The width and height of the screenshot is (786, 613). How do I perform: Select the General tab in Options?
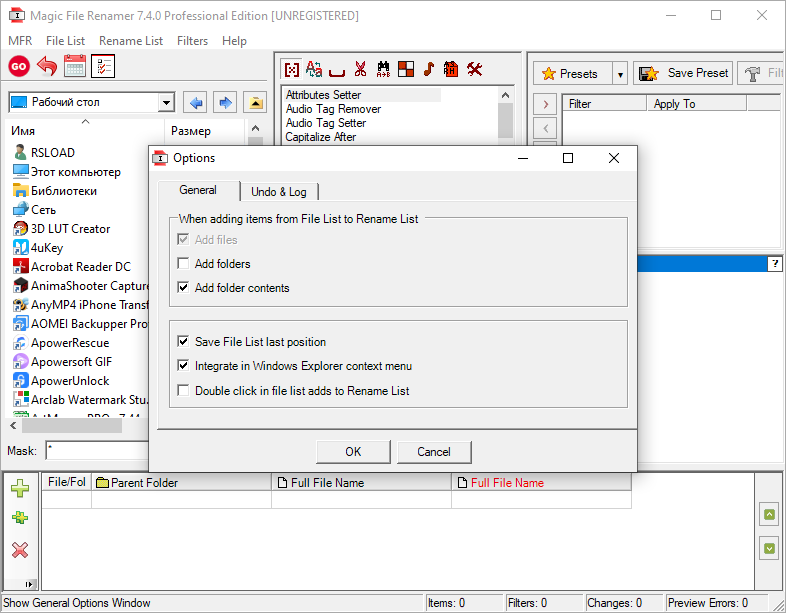click(x=198, y=190)
